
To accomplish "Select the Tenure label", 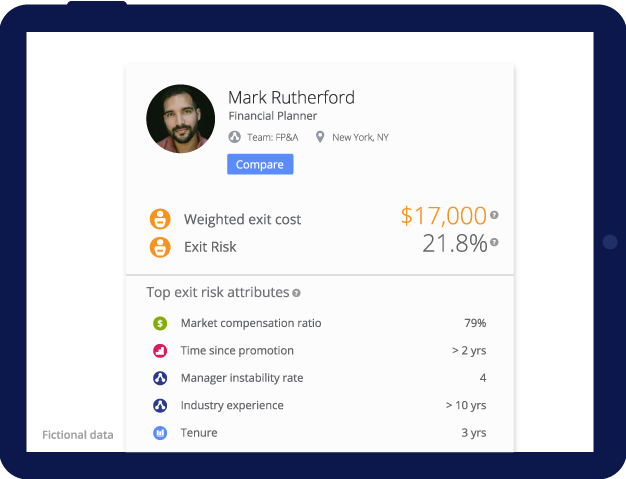I will point(199,433).
